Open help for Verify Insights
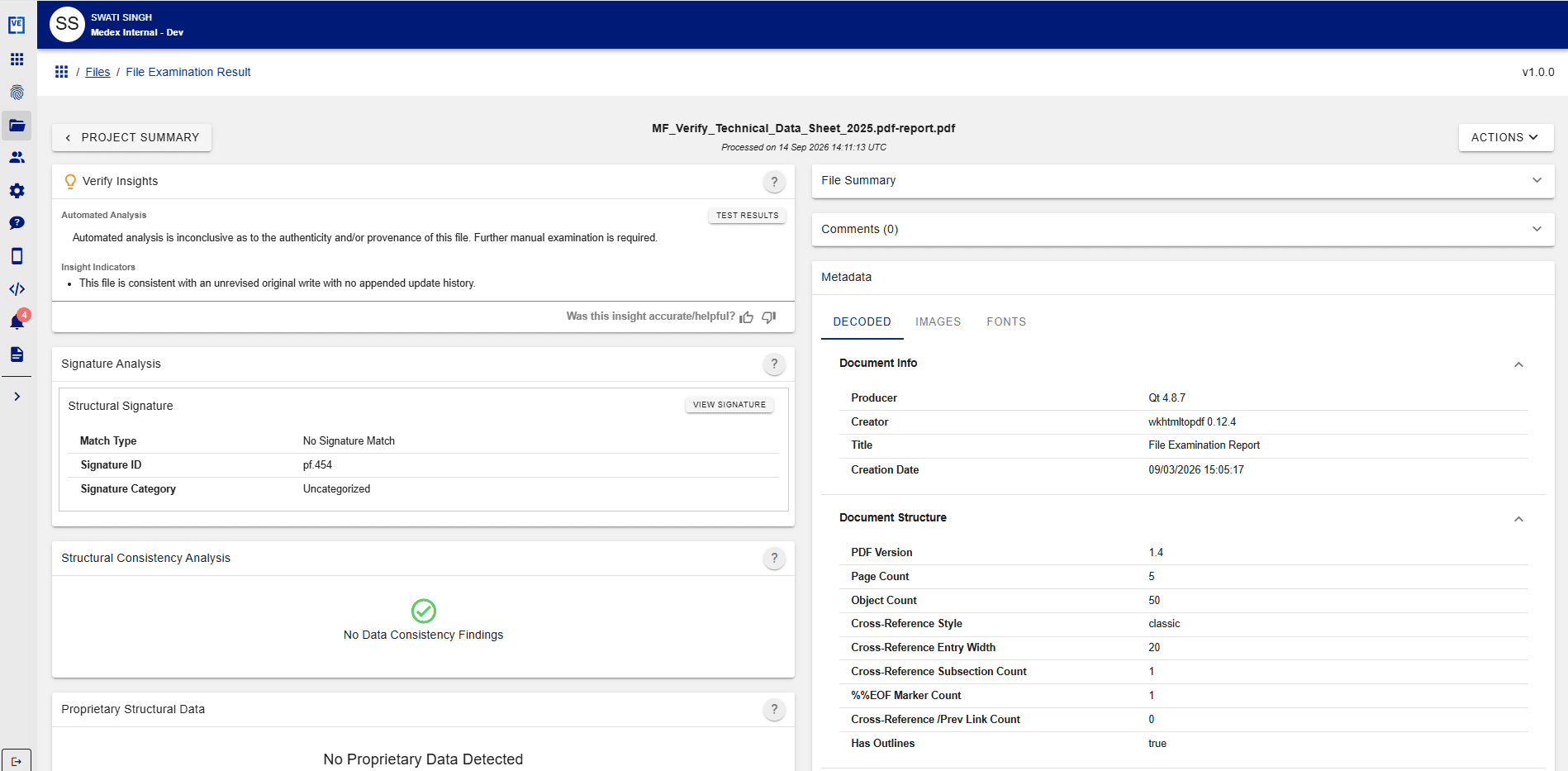Image resolution: width=1568 pixels, height=771 pixels. coord(774,182)
